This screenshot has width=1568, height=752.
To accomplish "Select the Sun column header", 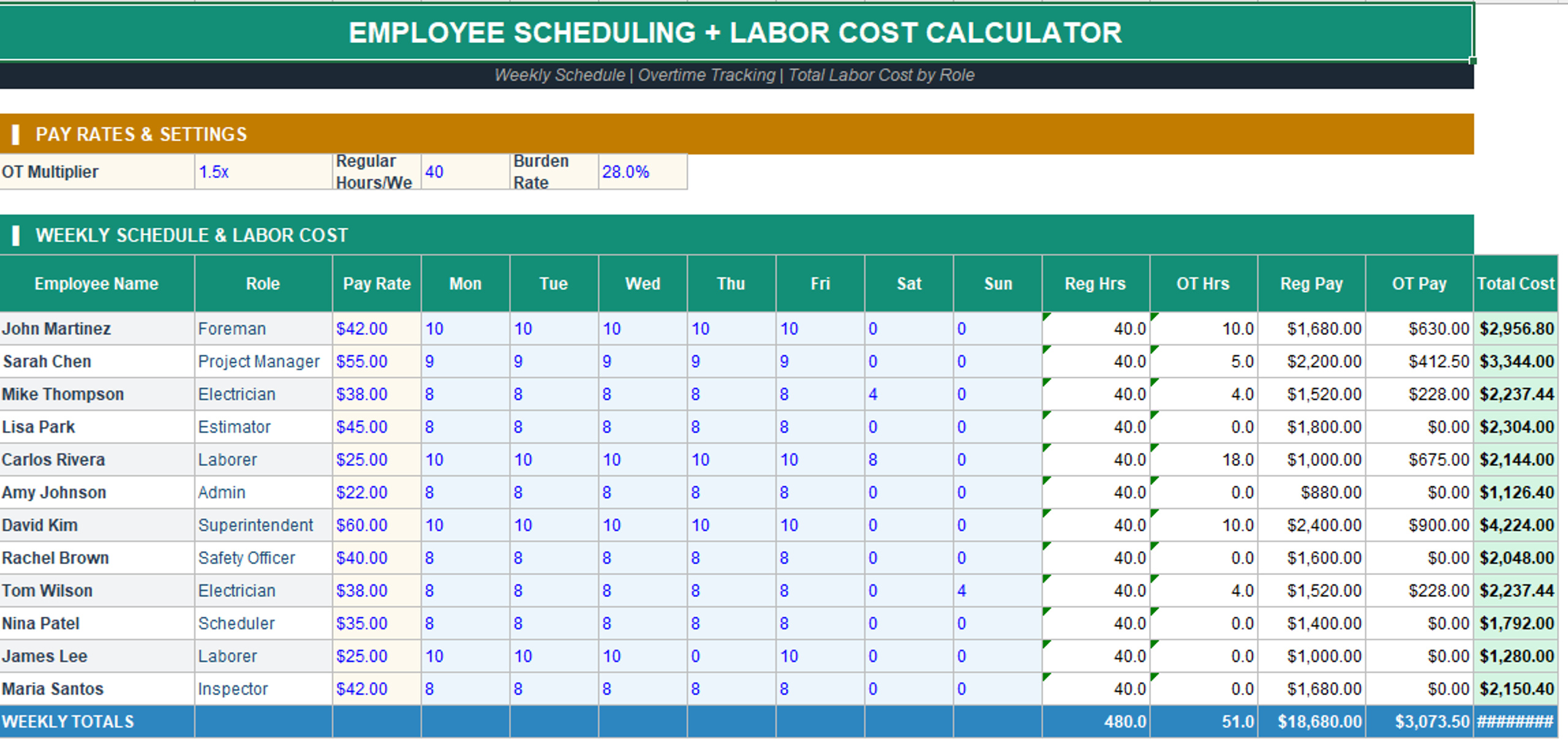I will point(998,284).
